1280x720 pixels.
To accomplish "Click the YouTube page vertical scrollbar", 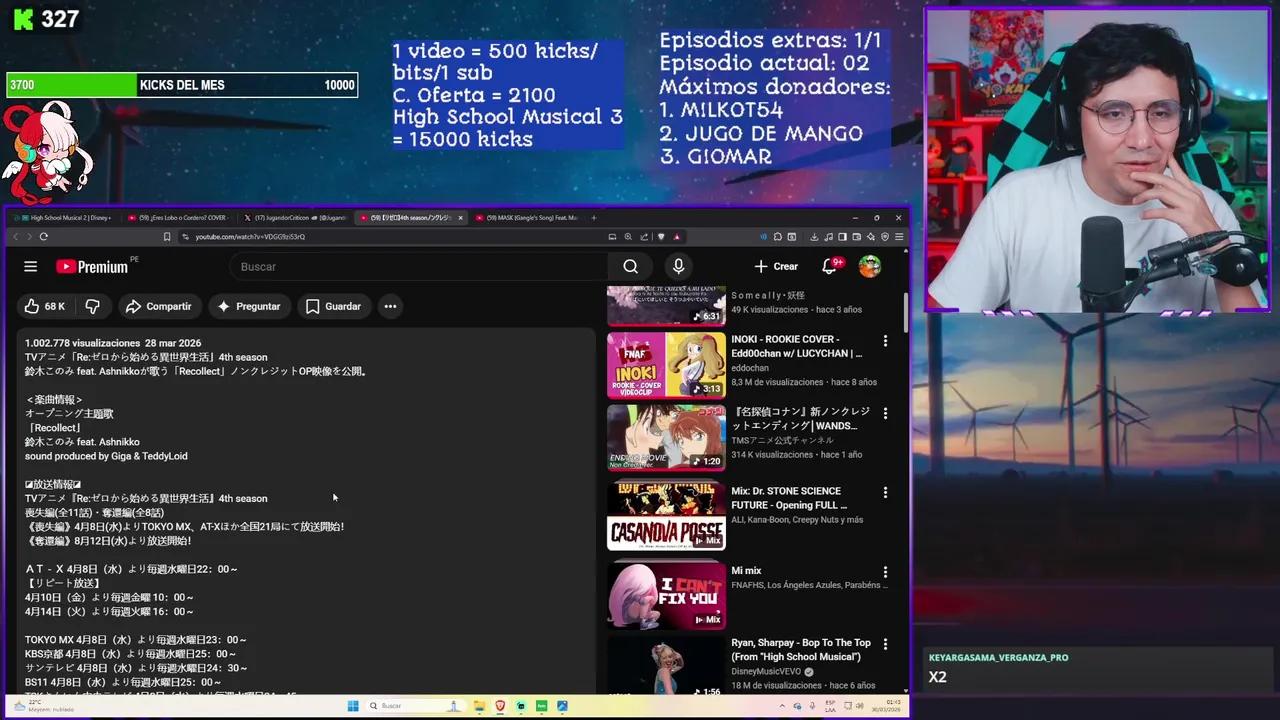I will tap(905, 312).
